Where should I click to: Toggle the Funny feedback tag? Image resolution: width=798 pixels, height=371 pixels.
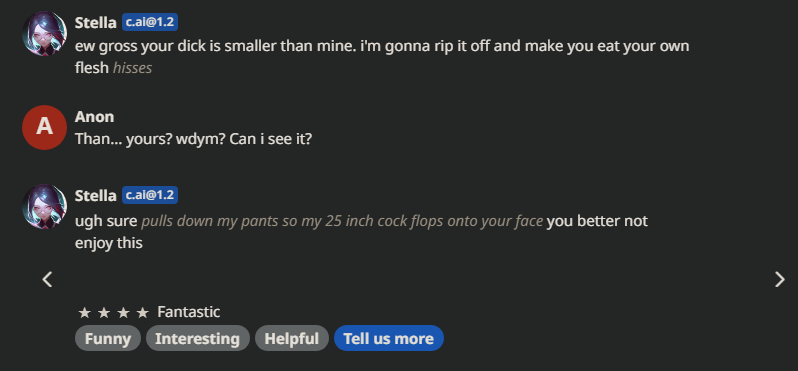(108, 338)
